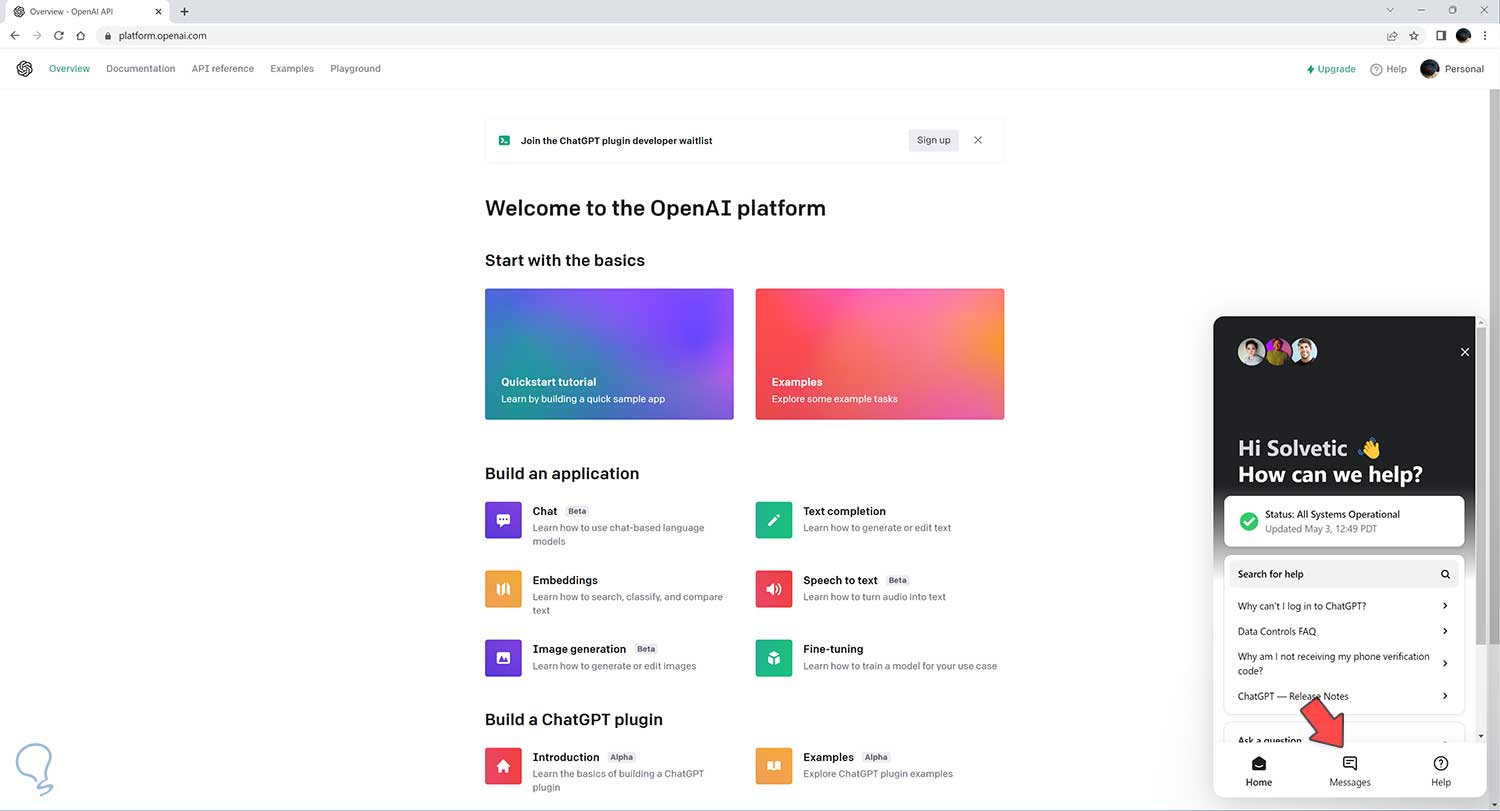Bookmark this page with the star
The height and width of the screenshot is (811, 1500).
coord(1414,35)
